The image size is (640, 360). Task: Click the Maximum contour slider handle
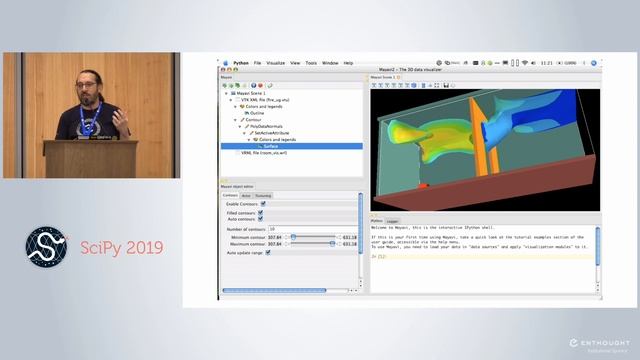tap(332, 244)
